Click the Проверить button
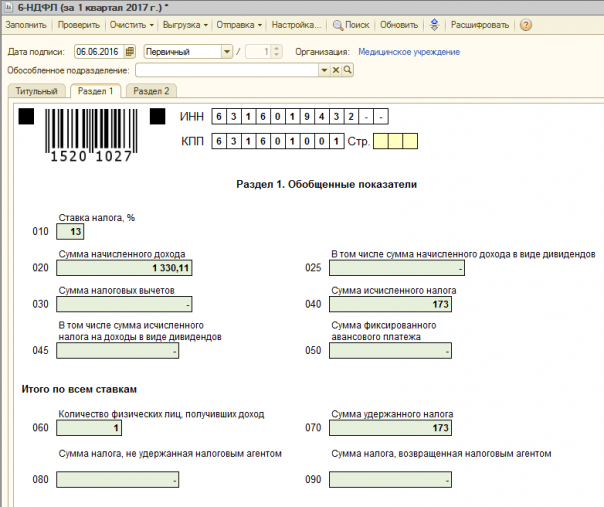The height and width of the screenshot is (507, 604). pos(77,24)
